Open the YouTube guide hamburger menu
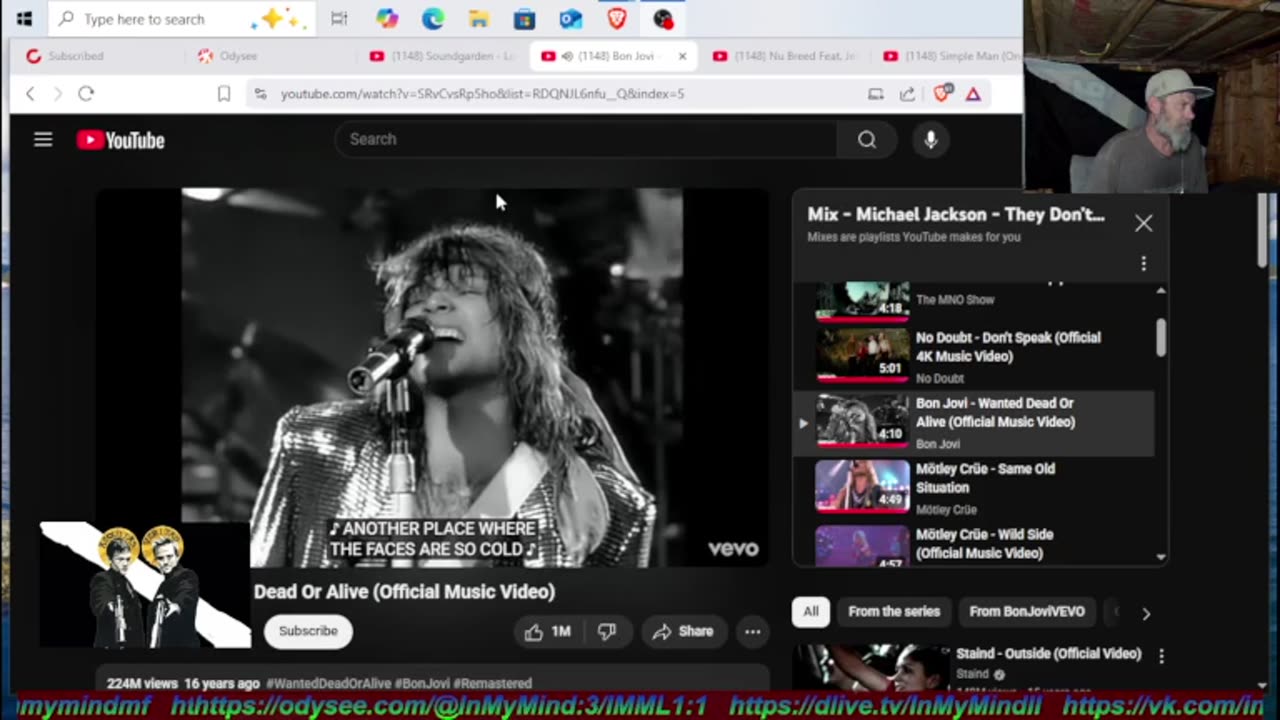The width and height of the screenshot is (1280, 720). tap(43, 140)
